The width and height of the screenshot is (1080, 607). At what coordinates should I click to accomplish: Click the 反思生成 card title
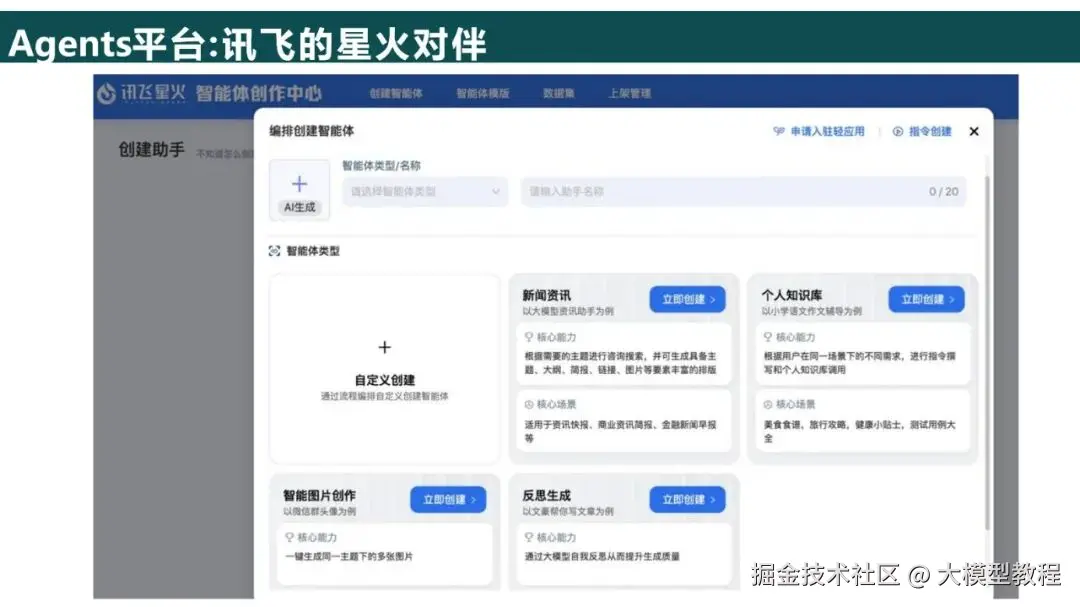click(x=546, y=495)
